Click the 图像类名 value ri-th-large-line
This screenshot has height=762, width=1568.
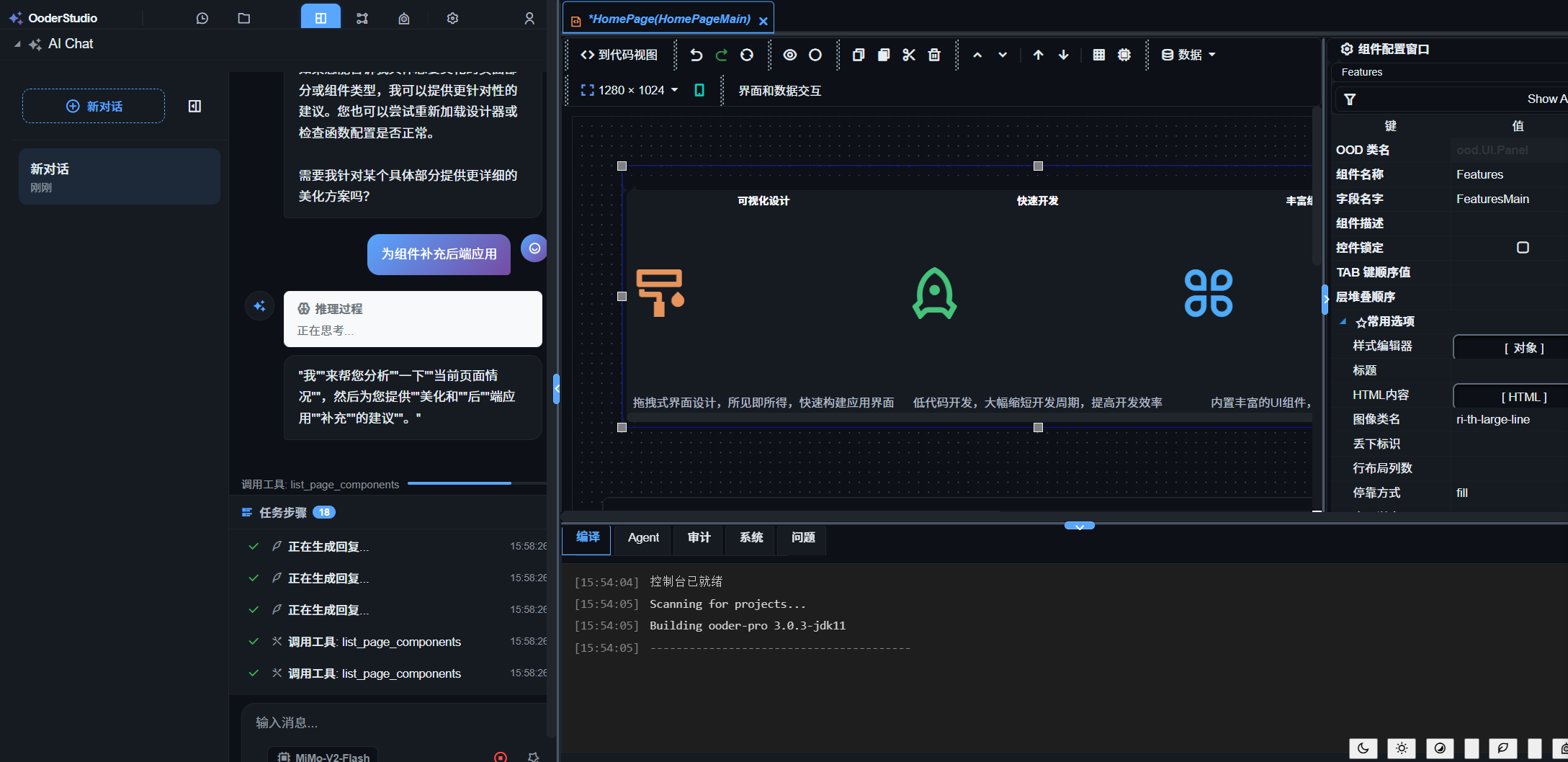[1493, 419]
